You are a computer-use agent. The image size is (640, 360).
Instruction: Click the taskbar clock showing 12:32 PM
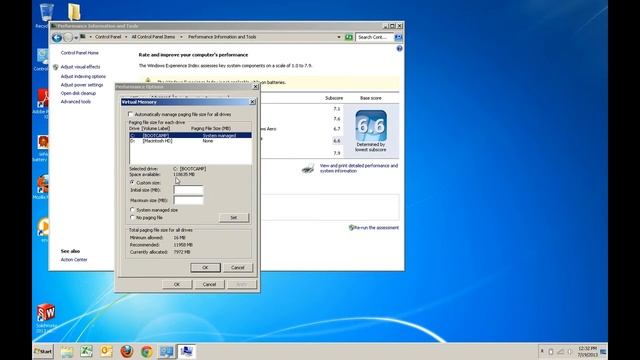[588, 351]
